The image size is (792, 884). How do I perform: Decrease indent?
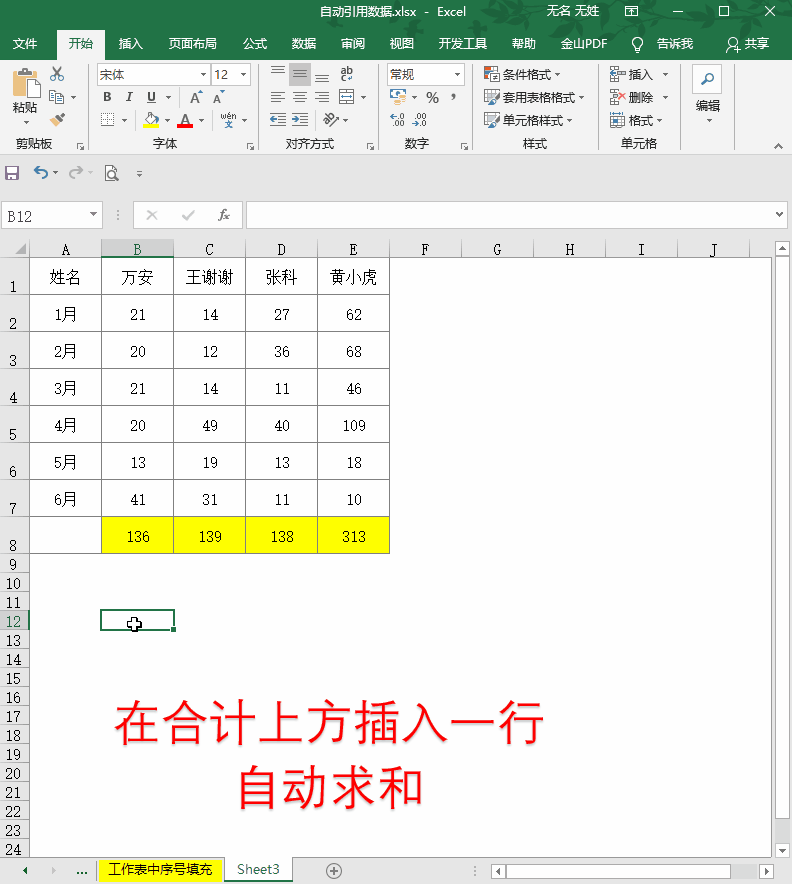pos(278,120)
